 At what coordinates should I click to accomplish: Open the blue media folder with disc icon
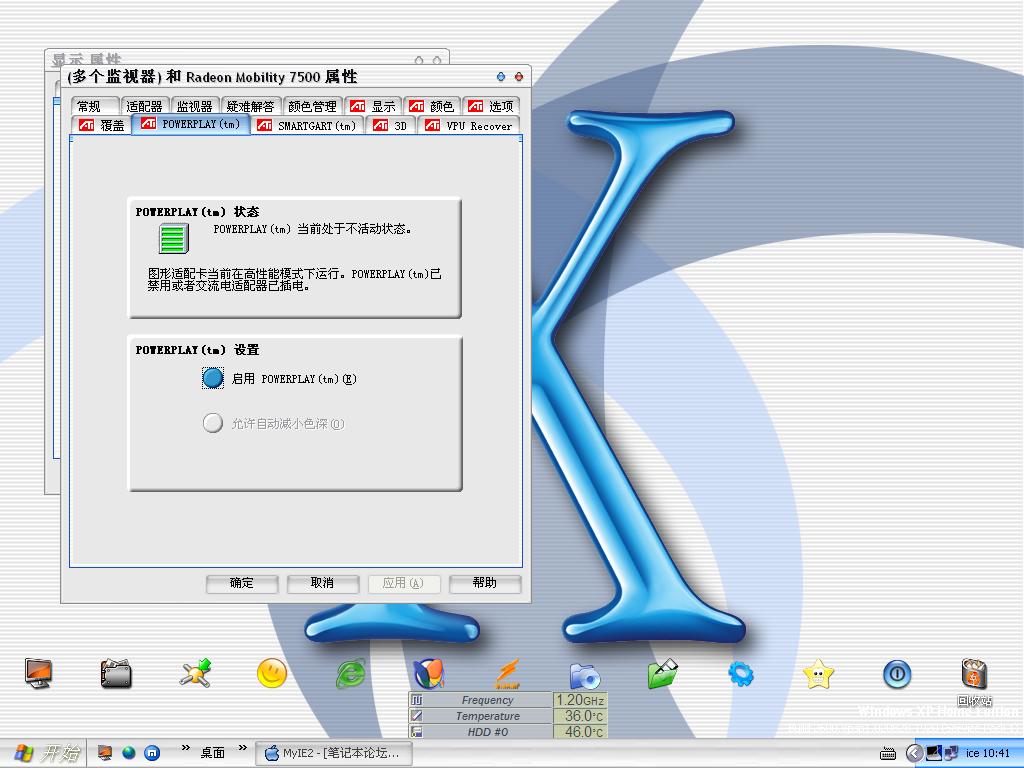[x=585, y=675]
